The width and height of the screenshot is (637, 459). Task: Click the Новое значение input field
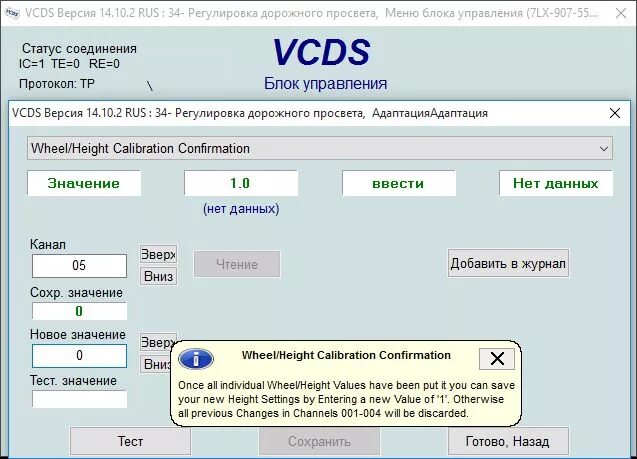[79, 356]
